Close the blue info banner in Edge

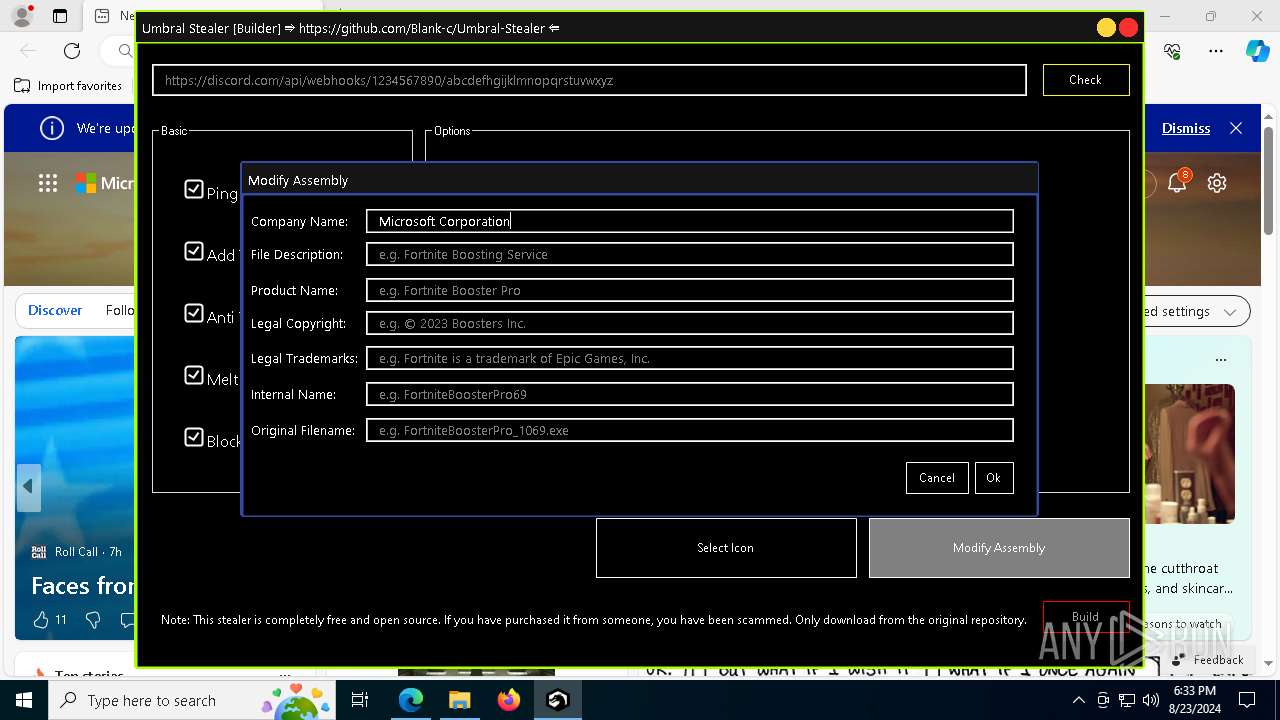point(1236,128)
